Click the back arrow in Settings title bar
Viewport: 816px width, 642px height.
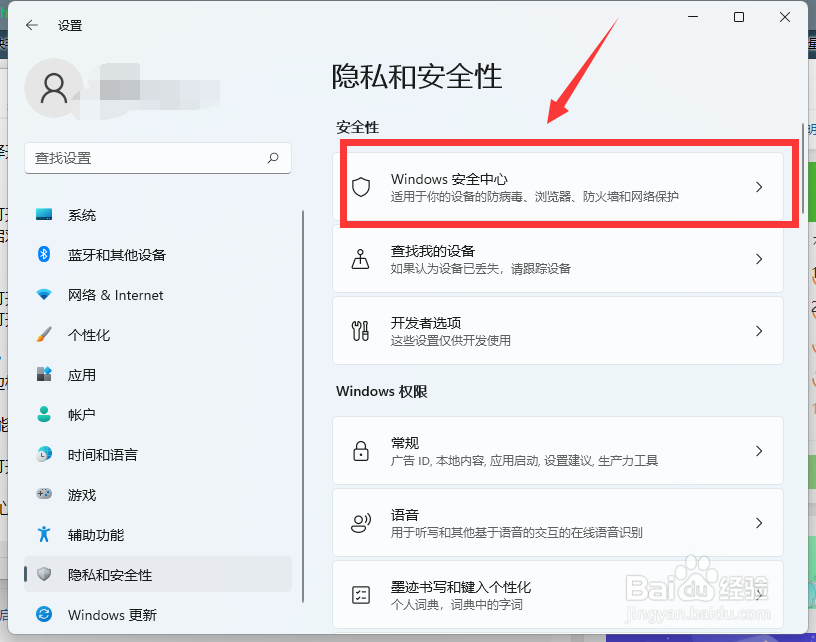click(x=32, y=25)
